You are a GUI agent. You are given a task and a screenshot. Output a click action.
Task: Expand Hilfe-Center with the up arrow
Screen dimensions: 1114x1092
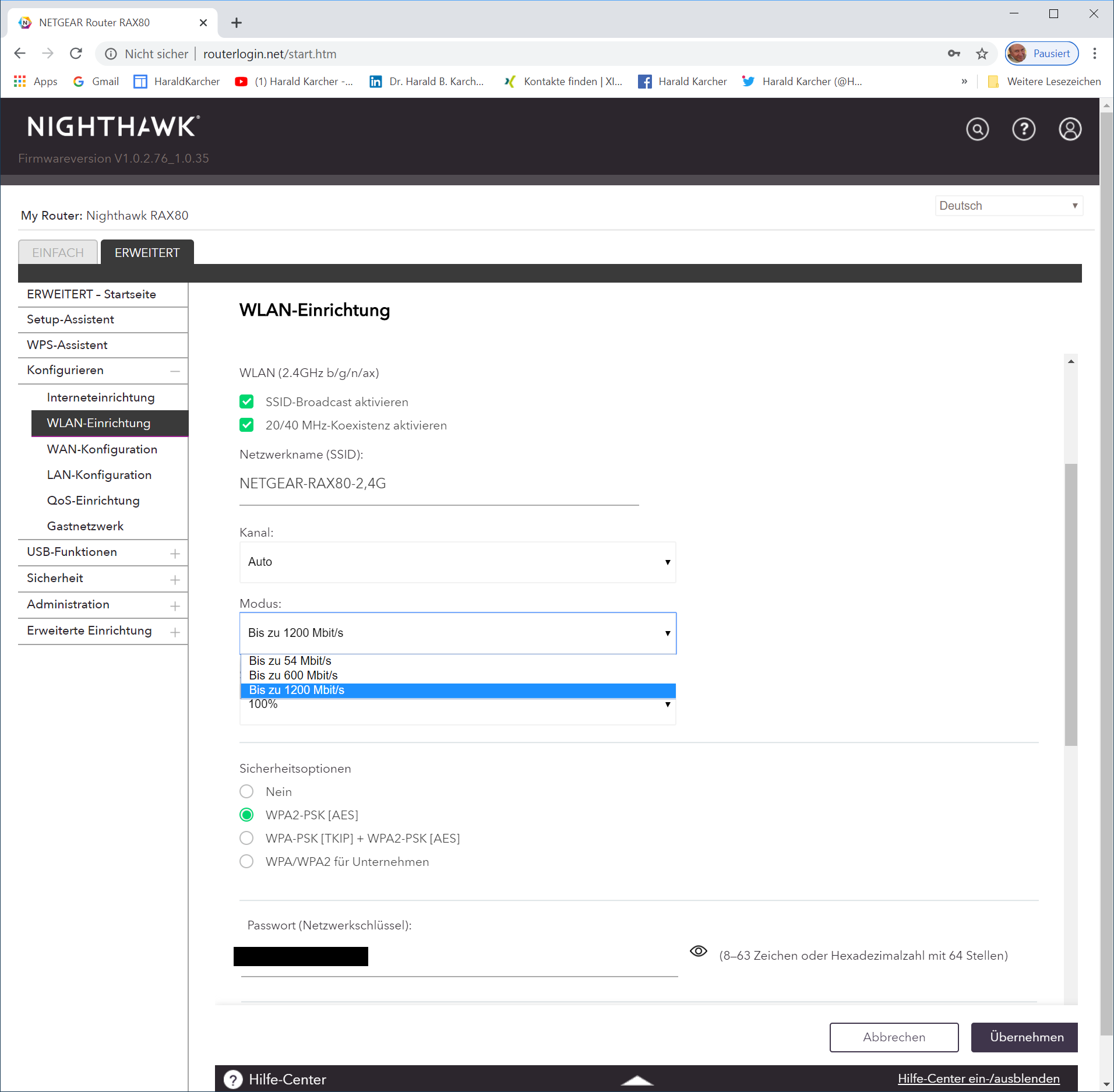637,1080
